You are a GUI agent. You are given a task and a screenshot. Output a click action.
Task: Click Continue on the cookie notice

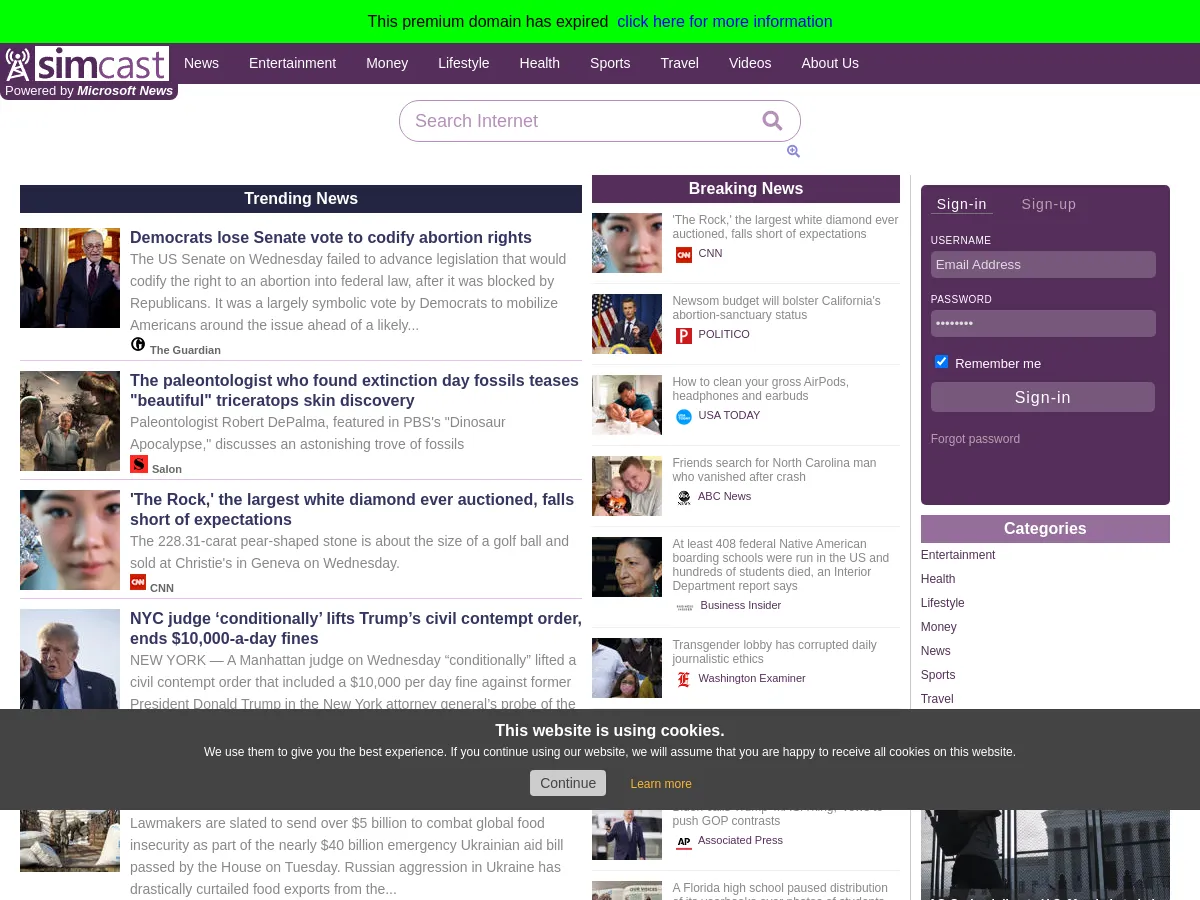tap(568, 783)
